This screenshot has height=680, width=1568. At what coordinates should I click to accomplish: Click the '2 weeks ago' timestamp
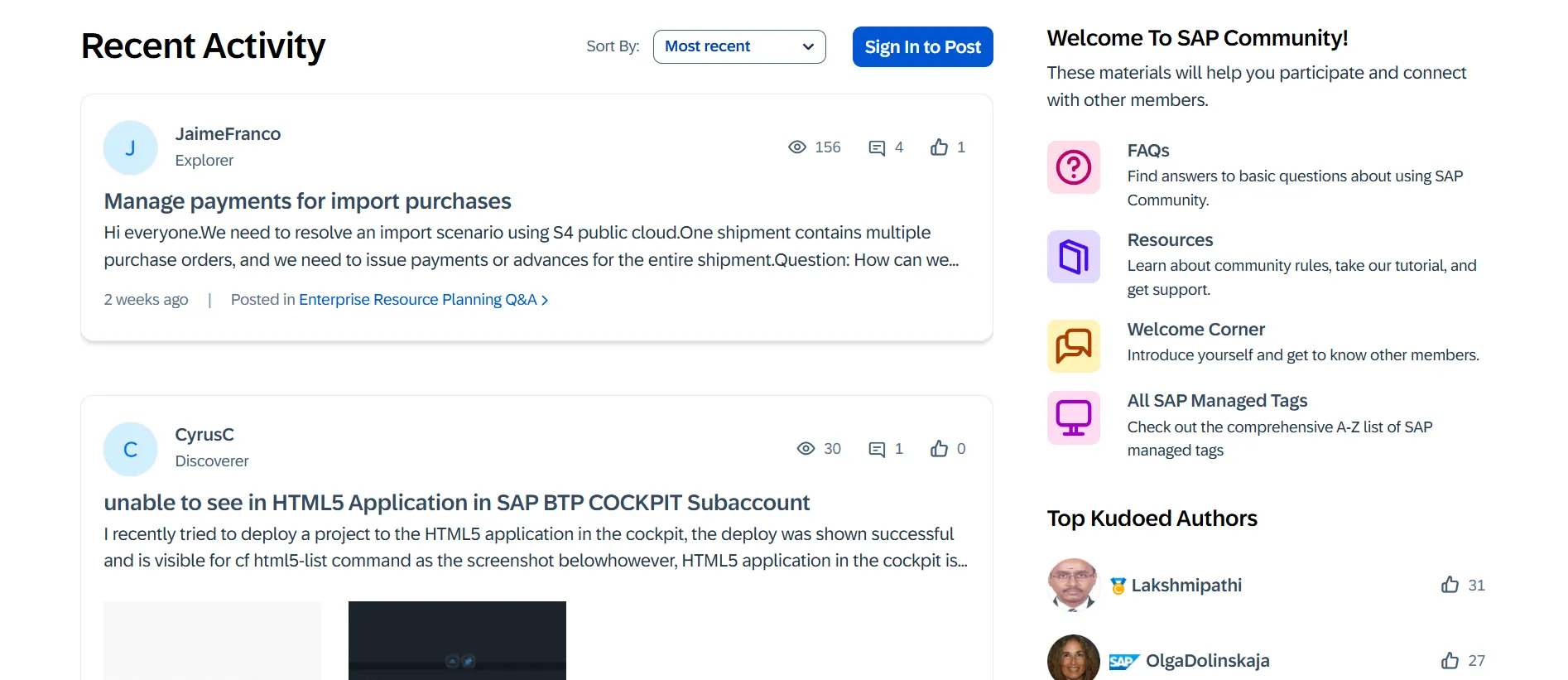pos(146,300)
